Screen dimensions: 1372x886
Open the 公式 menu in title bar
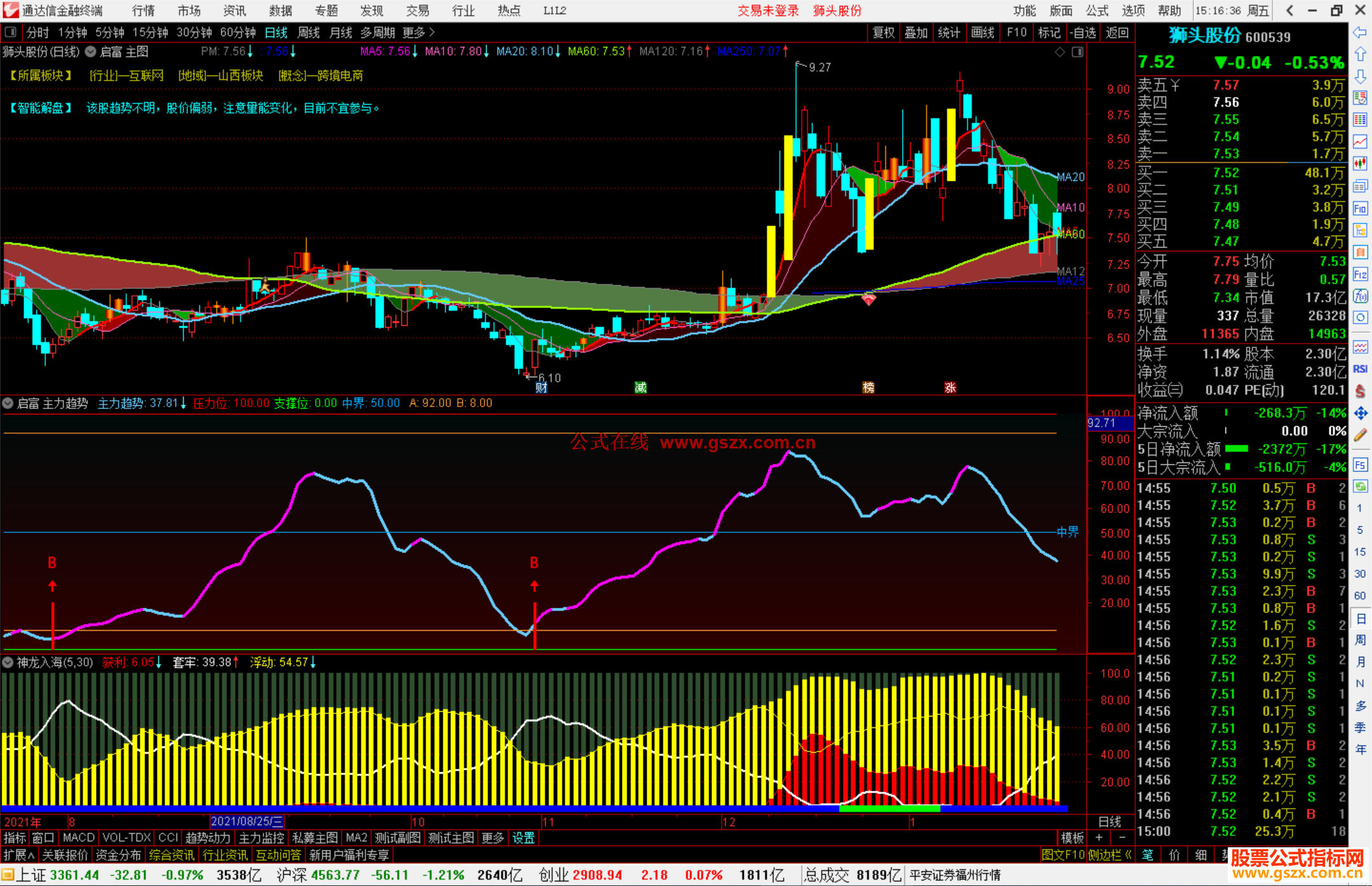(1097, 10)
